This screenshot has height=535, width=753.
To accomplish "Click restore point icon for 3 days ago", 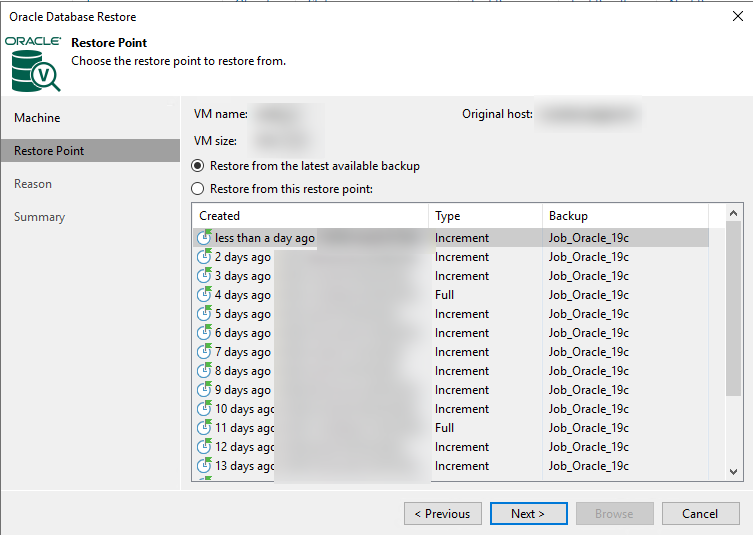I will pos(205,276).
